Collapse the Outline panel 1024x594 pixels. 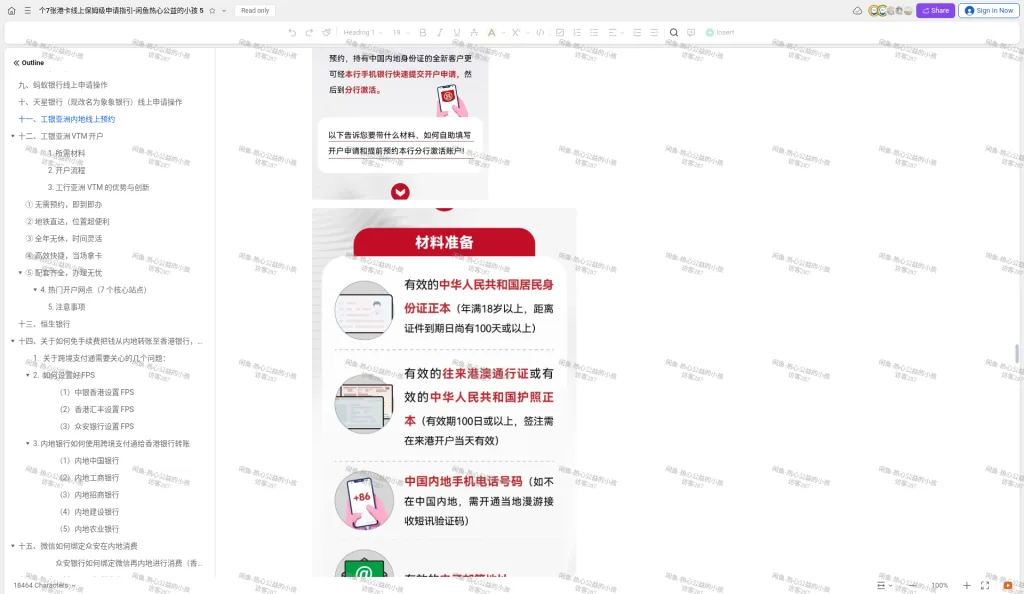pyautogui.click(x=16, y=63)
